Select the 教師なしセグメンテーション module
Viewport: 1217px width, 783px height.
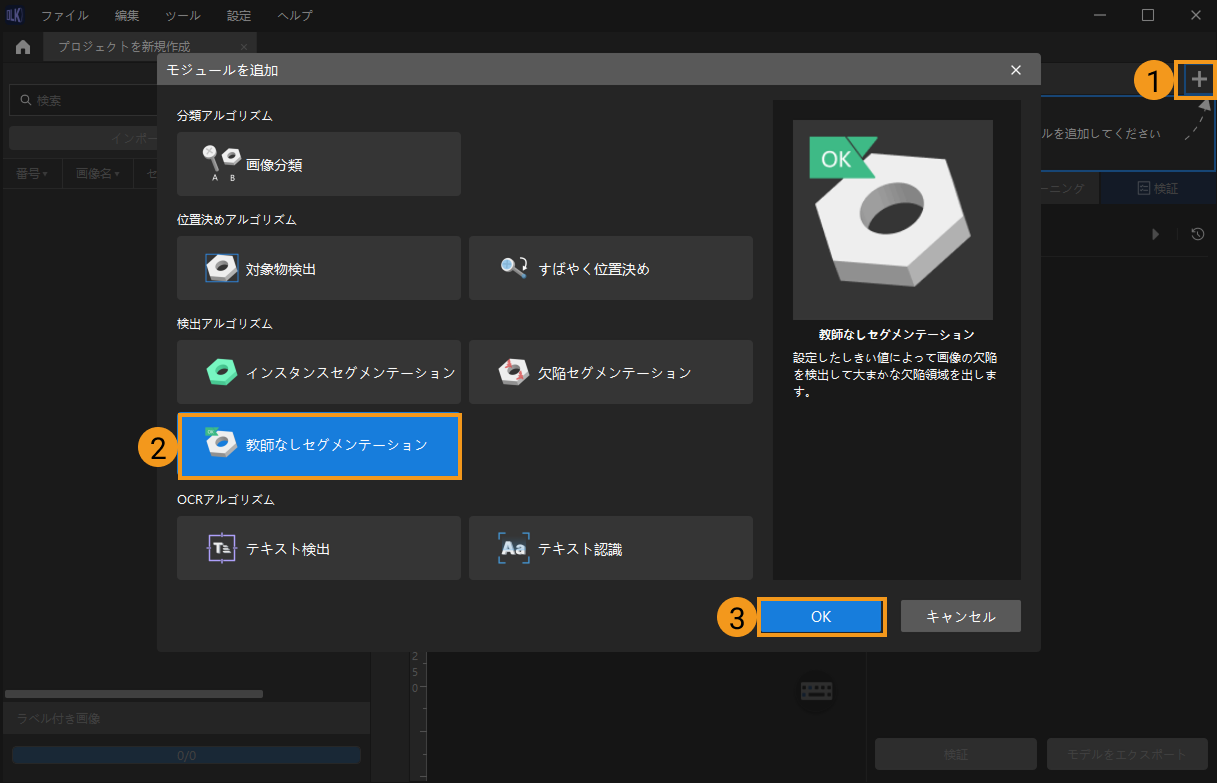(x=319, y=445)
